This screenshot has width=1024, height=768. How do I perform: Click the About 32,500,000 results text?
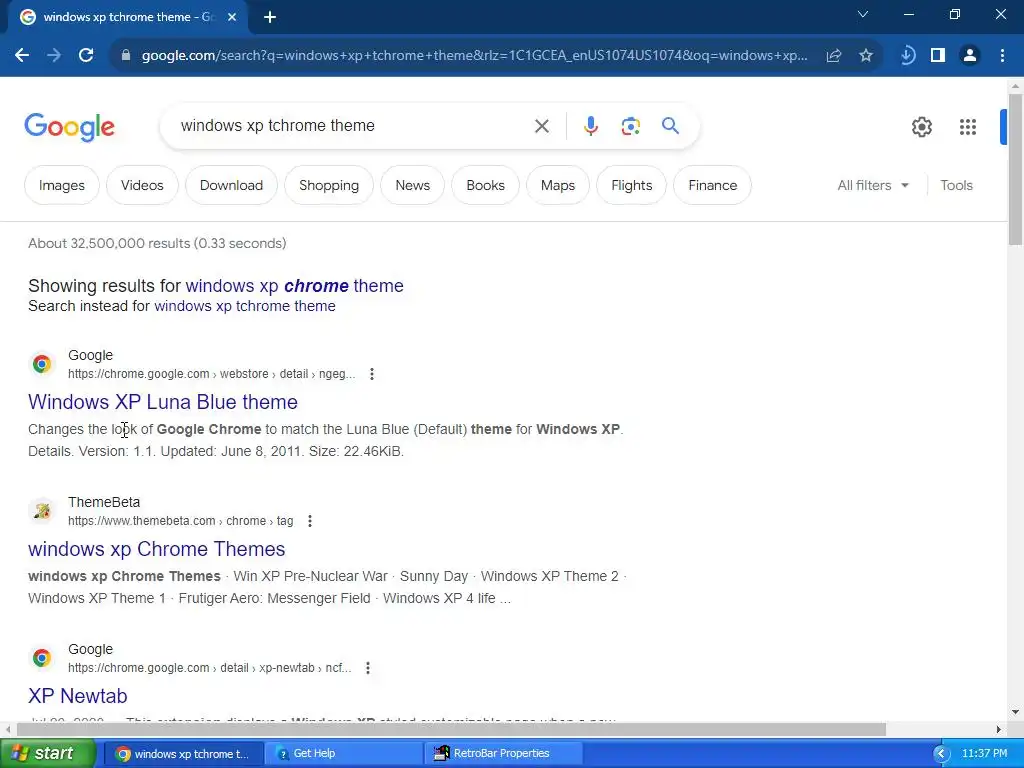click(x=157, y=244)
